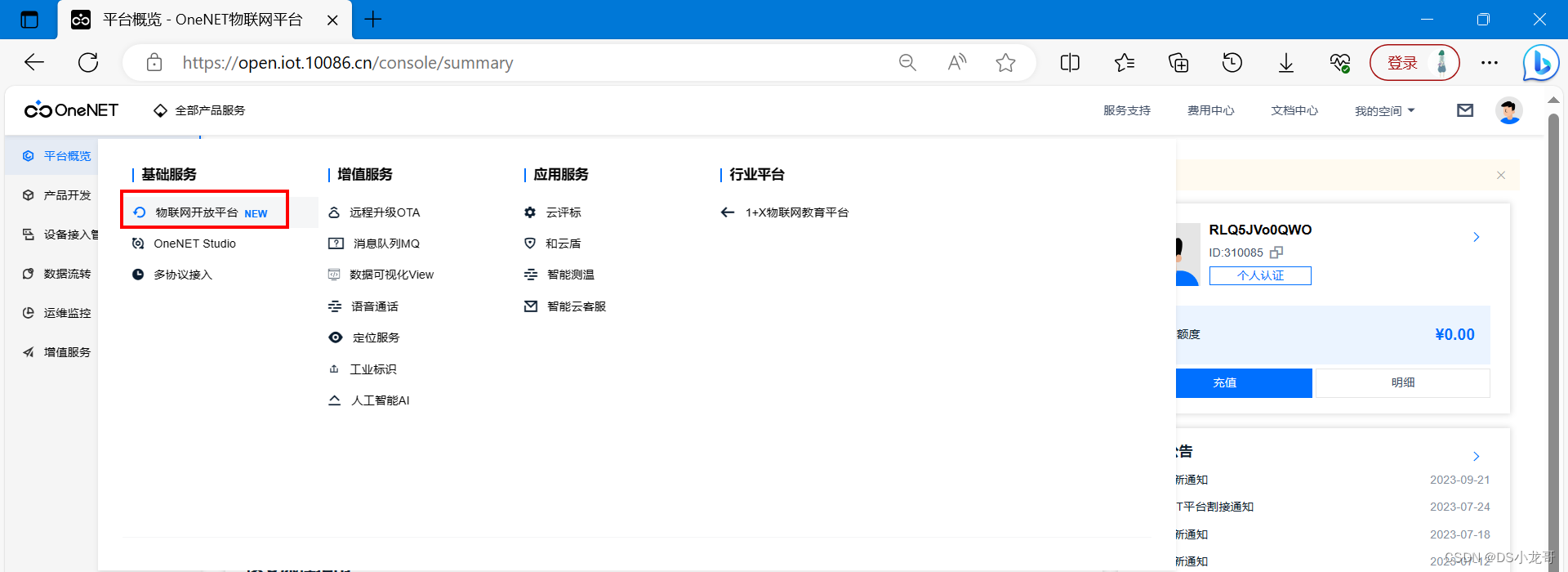Screen dimensions: 1568x572
Task: Click the zoom magnifier in address bar
Action: point(907,63)
